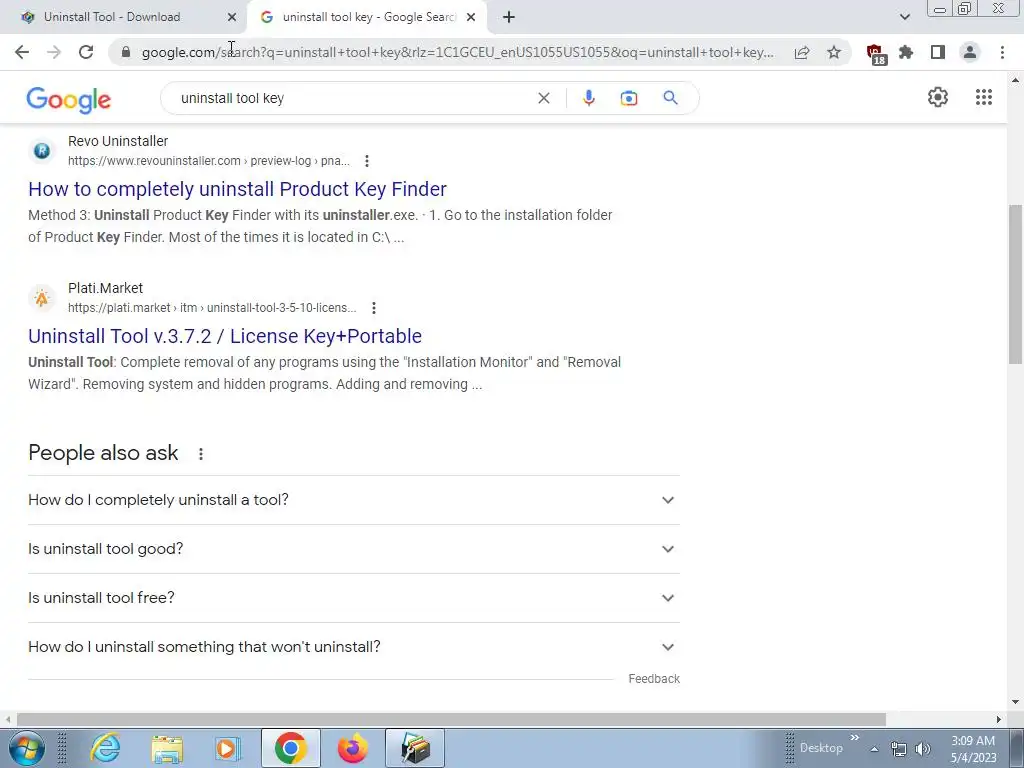The image size is (1024, 768).
Task: Toggle the Chrome side panel icon
Action: tap(938, 52)
